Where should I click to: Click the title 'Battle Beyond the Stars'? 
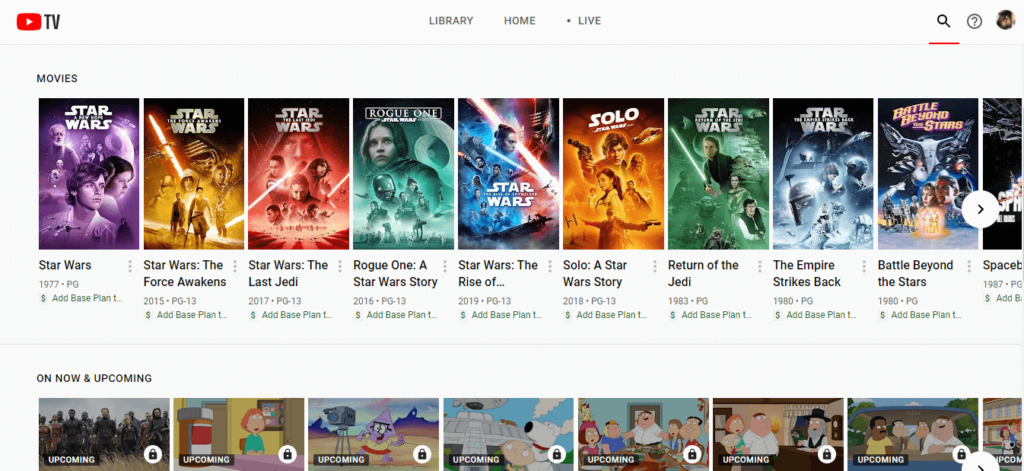point(916,274)
